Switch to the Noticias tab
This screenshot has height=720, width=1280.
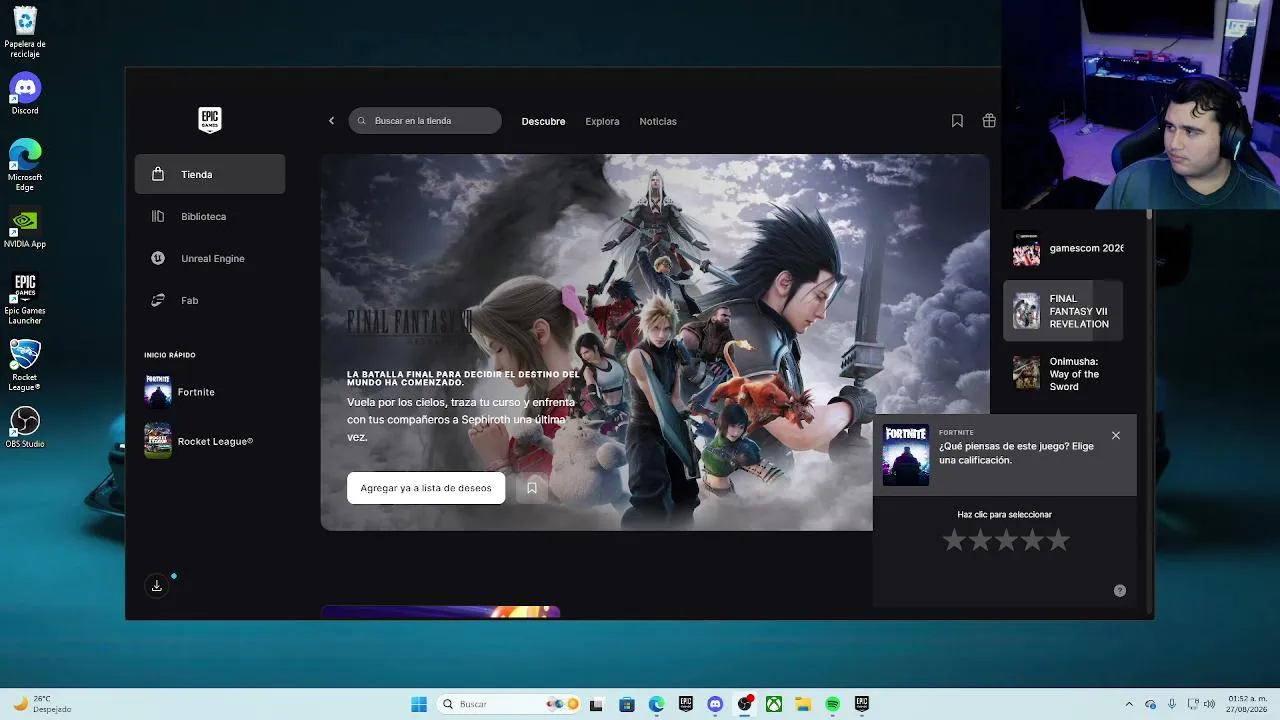(658, 121)
